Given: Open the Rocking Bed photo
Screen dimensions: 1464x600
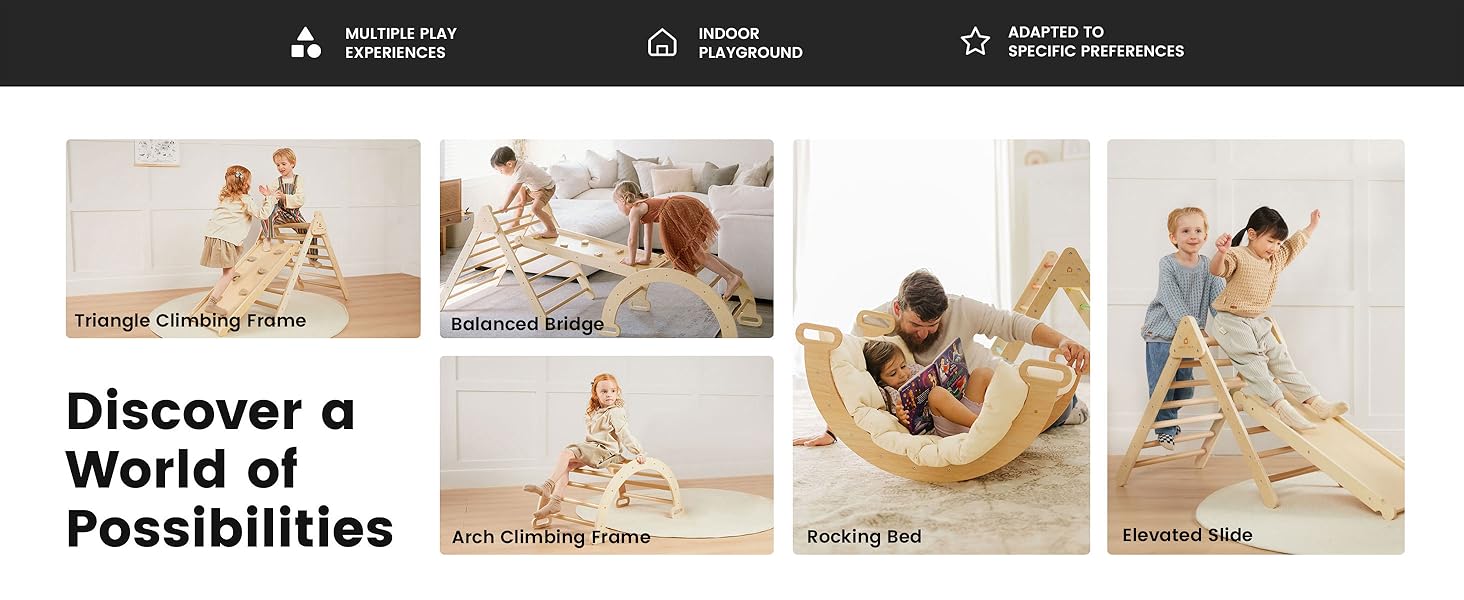Looking at the screenshot, I should pos(941,346).
